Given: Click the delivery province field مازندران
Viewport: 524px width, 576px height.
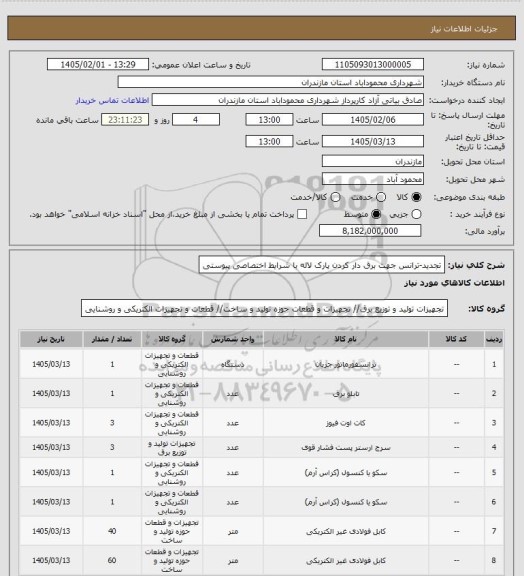Looking at the screenshot, I should [373, 161].
